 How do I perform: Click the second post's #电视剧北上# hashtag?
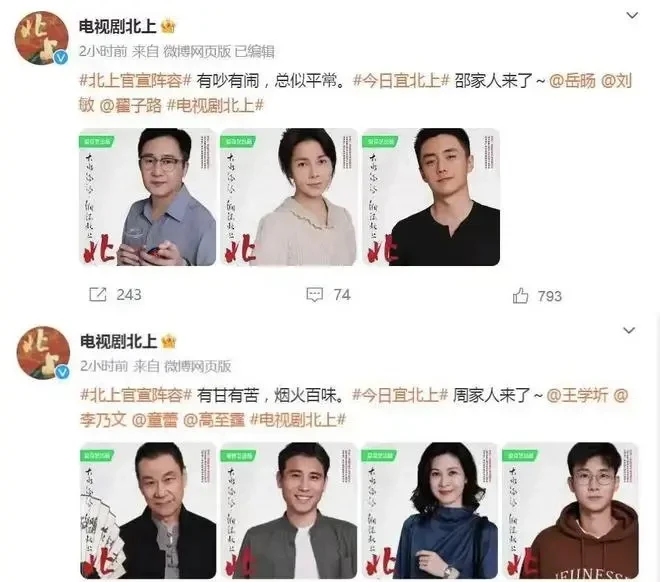point(298,420)
